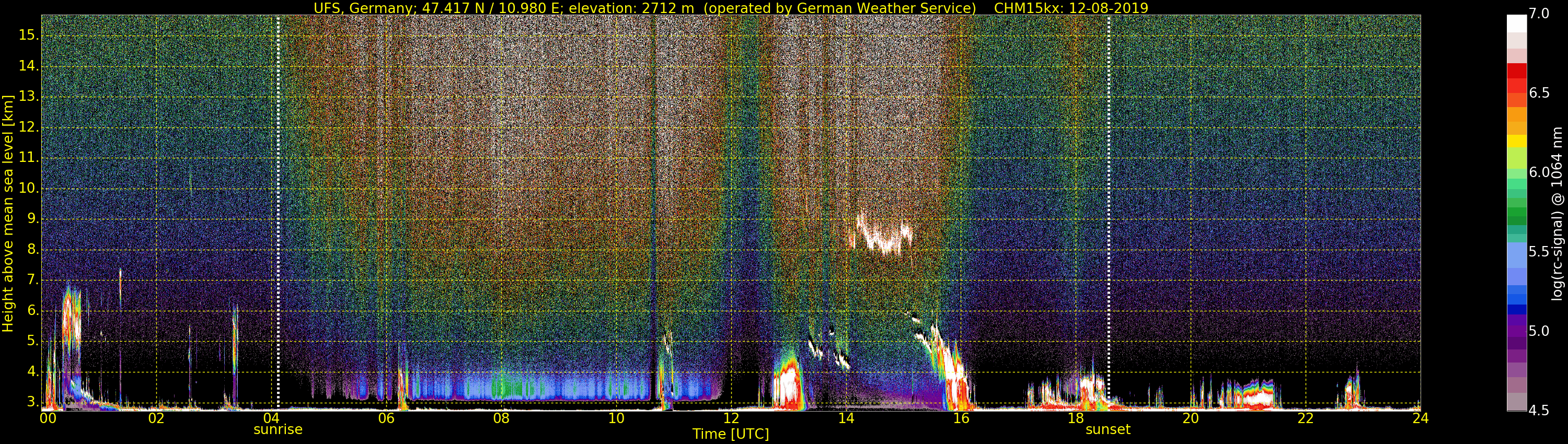The image size is (1568, 444).
Task: Pick the dark blue colorbar segment
Action: click(1516, 309)
